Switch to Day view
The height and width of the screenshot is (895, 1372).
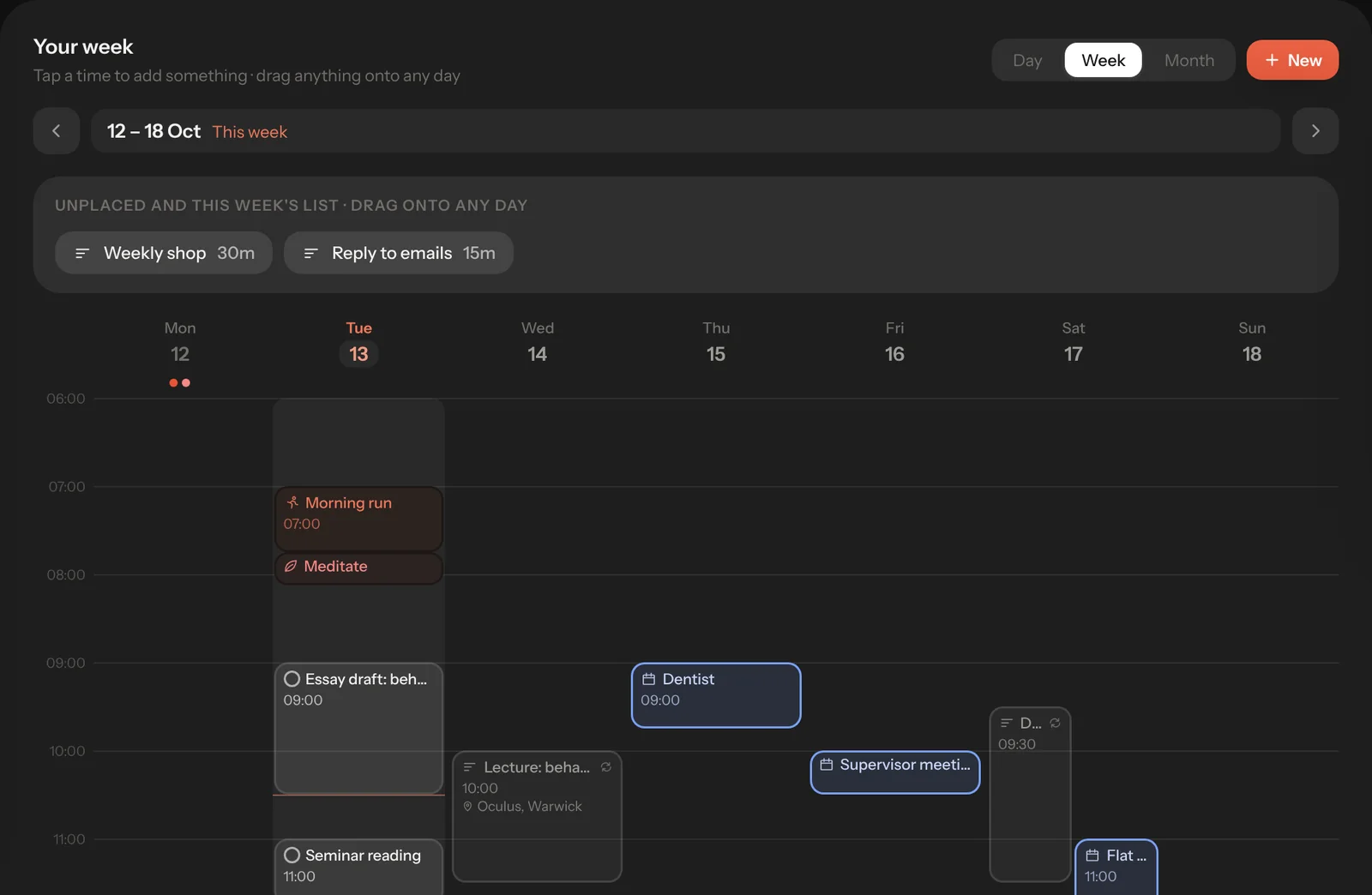coord(1027,60)
